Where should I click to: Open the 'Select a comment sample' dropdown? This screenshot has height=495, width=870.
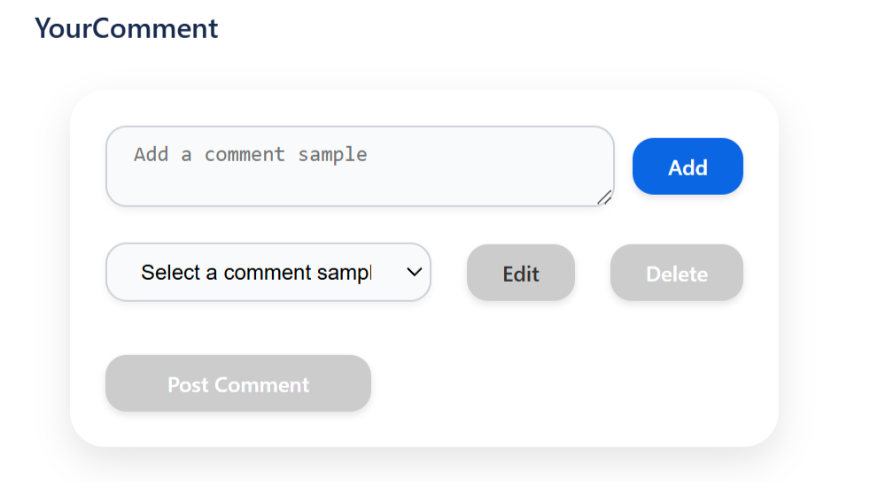268,273
